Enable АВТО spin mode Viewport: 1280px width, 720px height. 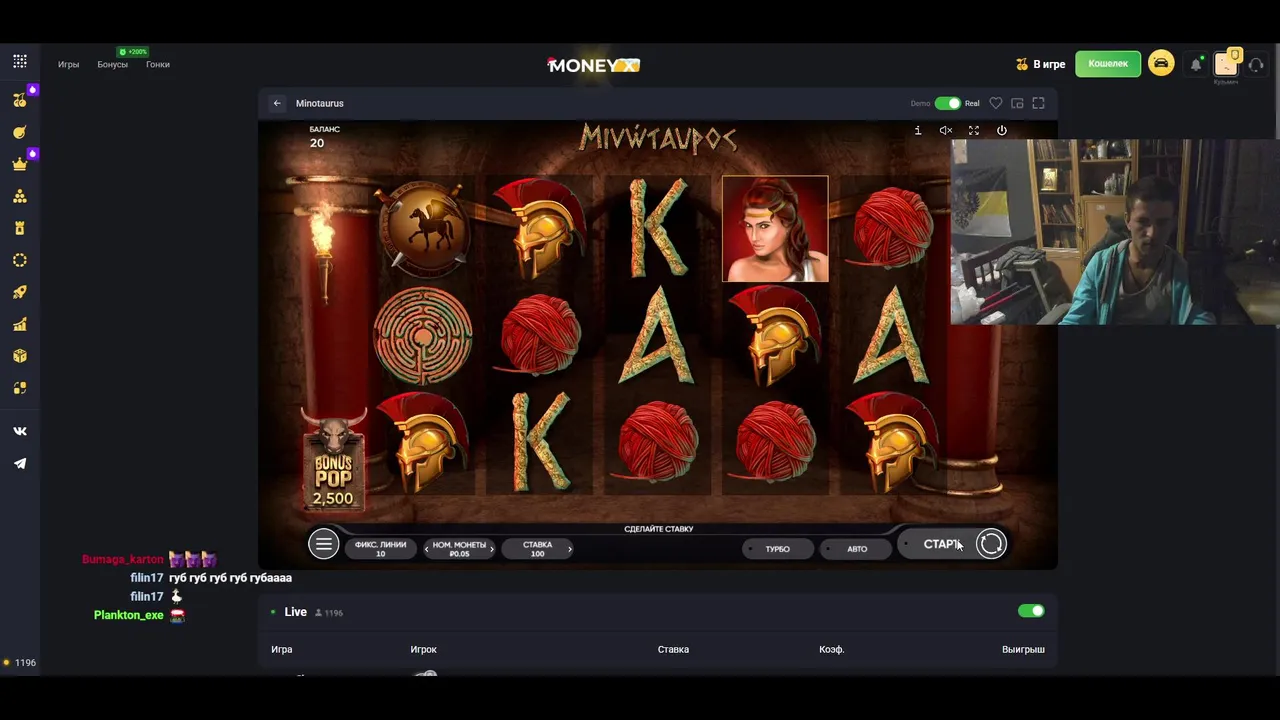[x=857, y=549]
